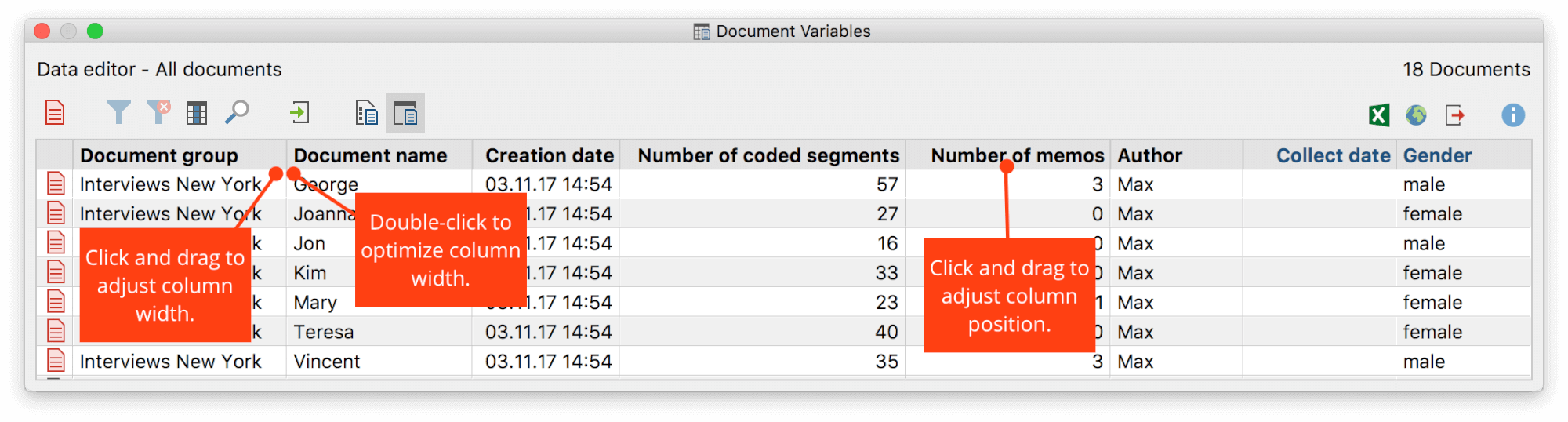This screenshot has width=1568, height=422.
Task: Click coded segments value 35
Action: (x=887, y=362)
